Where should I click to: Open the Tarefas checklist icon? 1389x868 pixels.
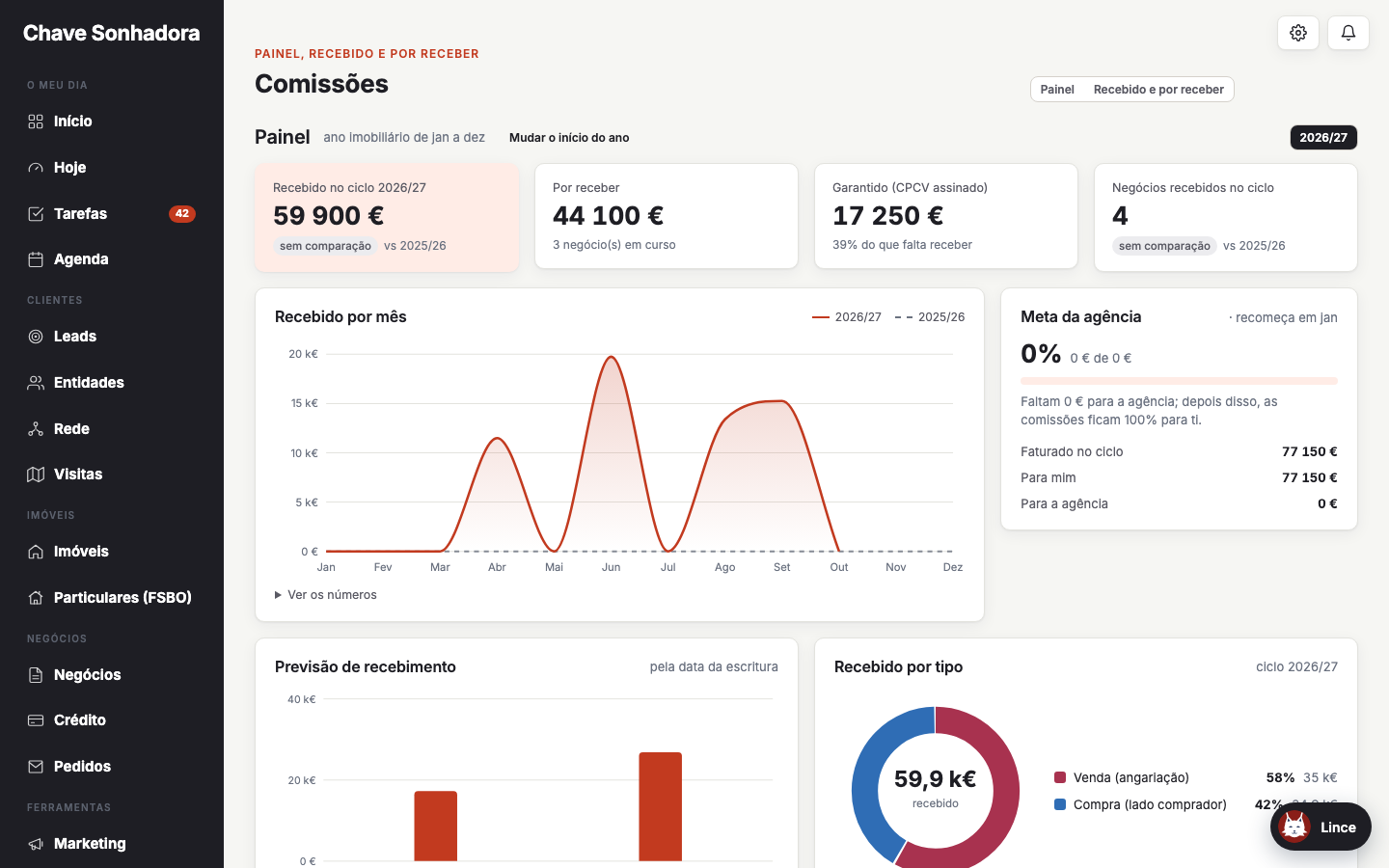tap(36, 214)
